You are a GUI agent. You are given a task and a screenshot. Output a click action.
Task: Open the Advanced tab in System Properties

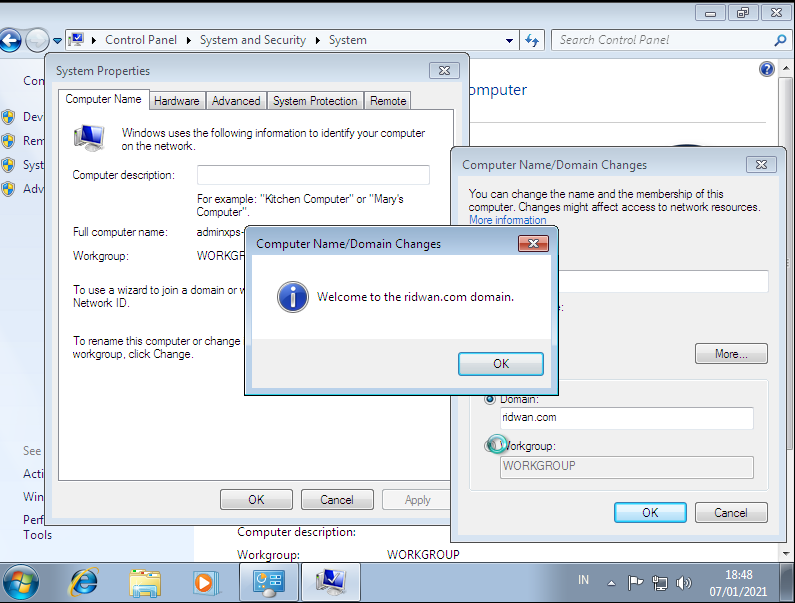pos(236,101)
